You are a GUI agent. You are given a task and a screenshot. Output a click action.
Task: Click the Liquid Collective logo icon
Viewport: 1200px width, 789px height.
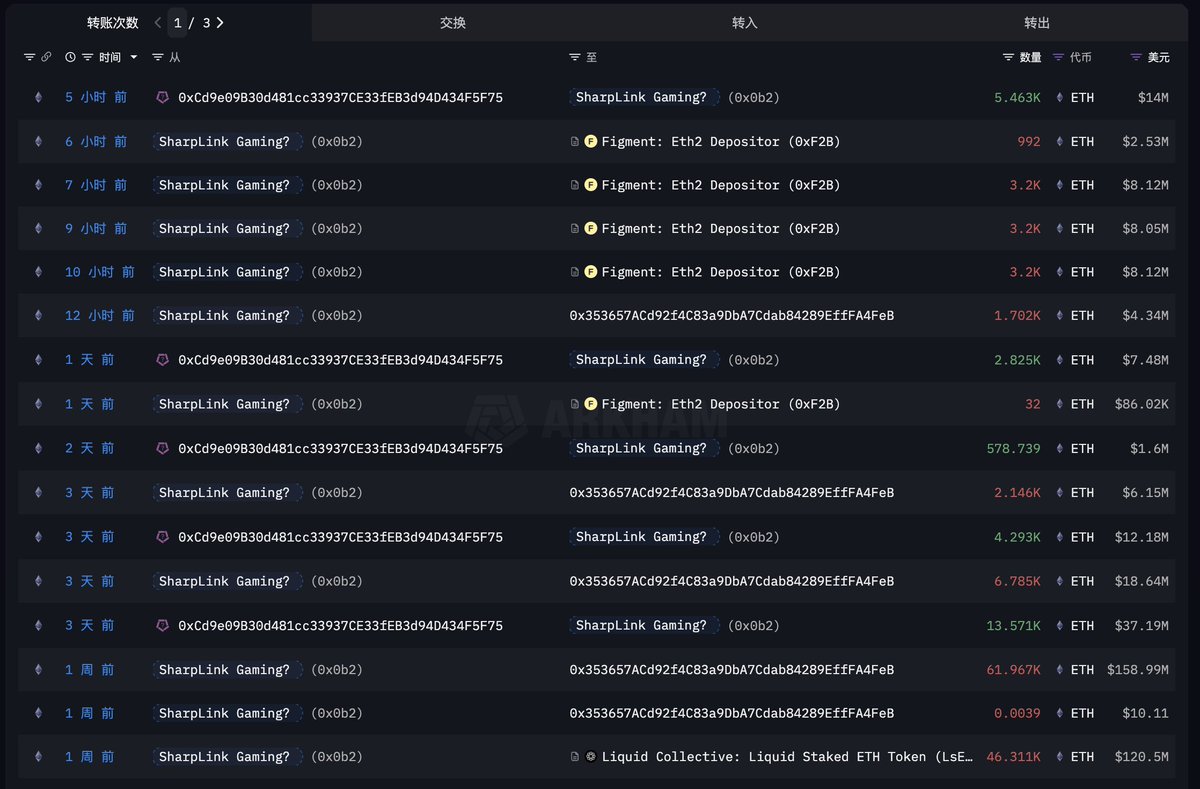coord(591,757)
